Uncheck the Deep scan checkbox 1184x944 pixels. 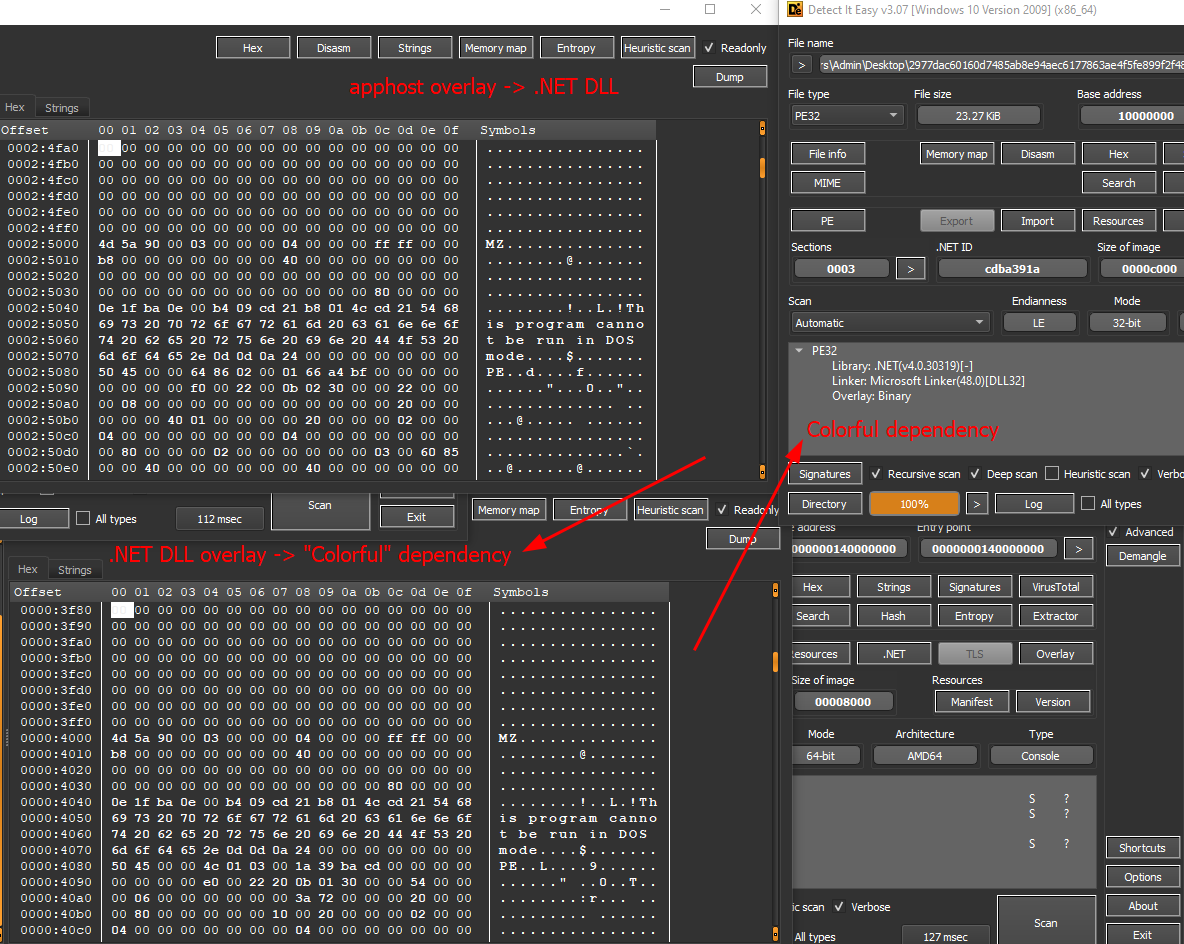click(x=975, y=474)
